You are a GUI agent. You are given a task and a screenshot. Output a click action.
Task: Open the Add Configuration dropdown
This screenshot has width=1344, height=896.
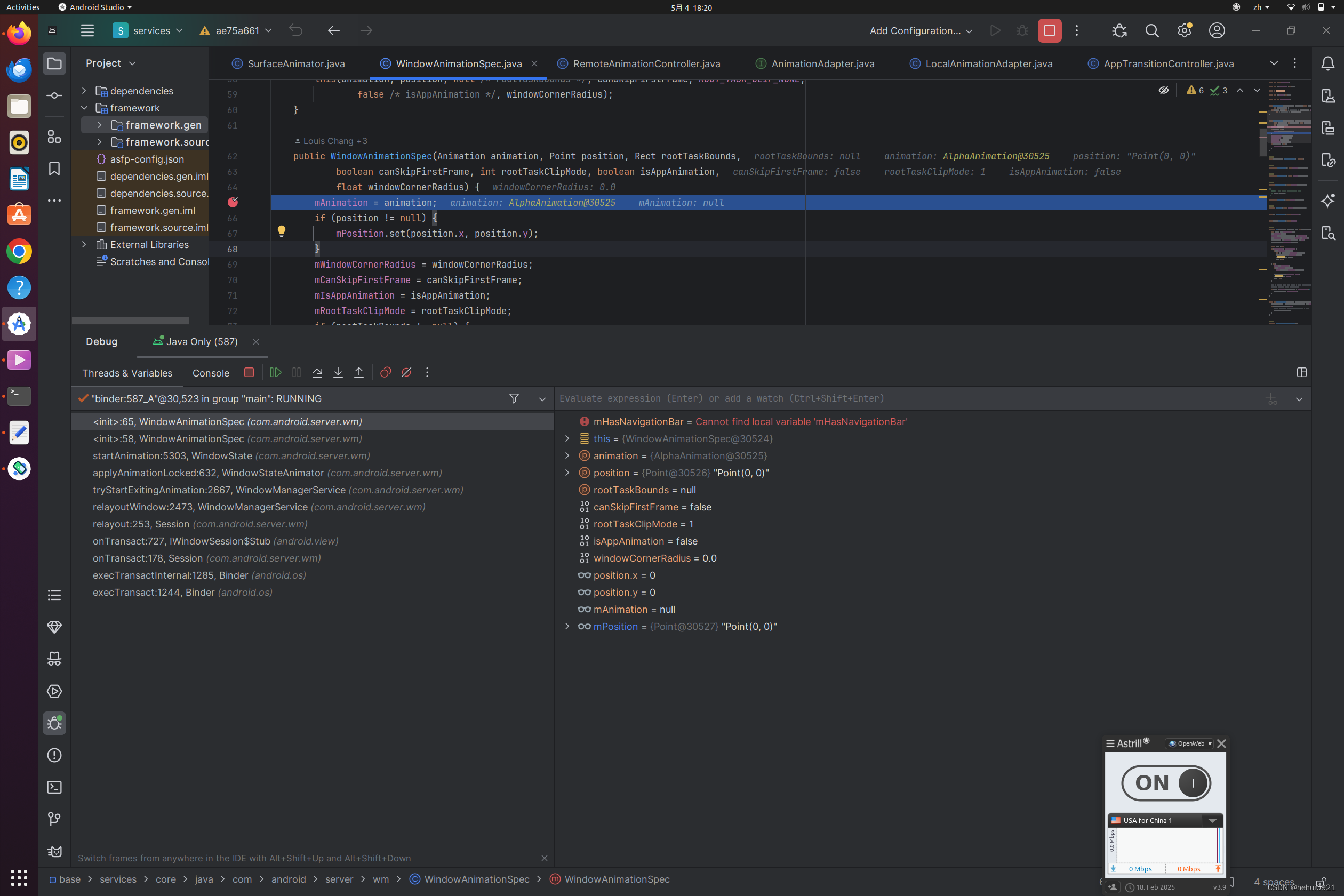(921, 31)
